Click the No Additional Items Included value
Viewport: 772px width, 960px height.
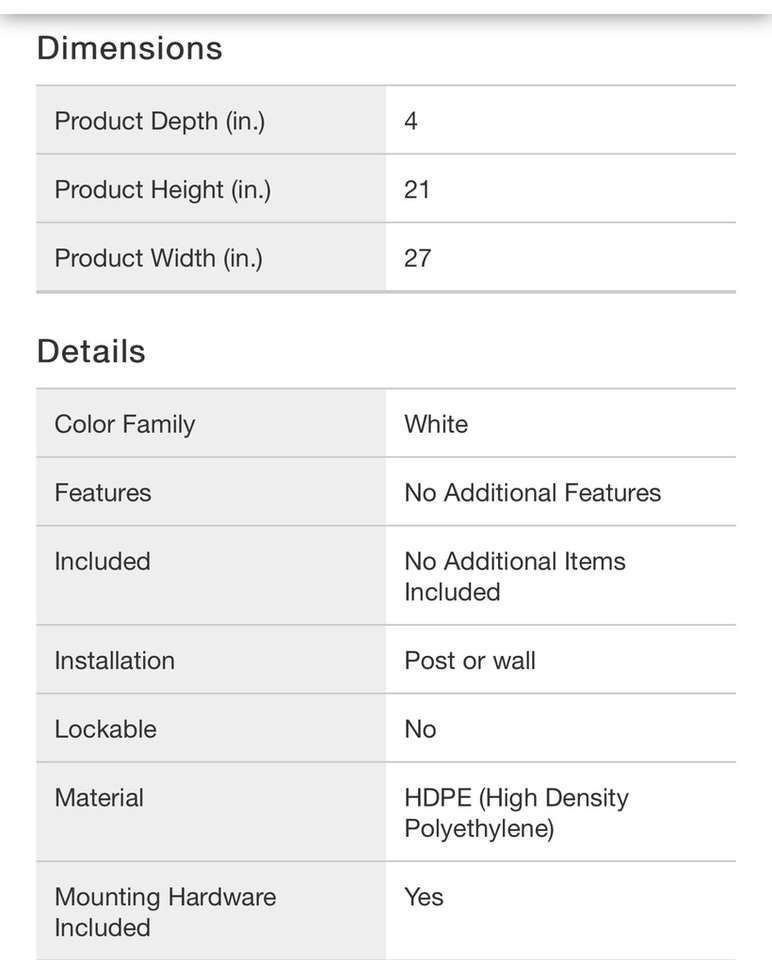[514, 576]
